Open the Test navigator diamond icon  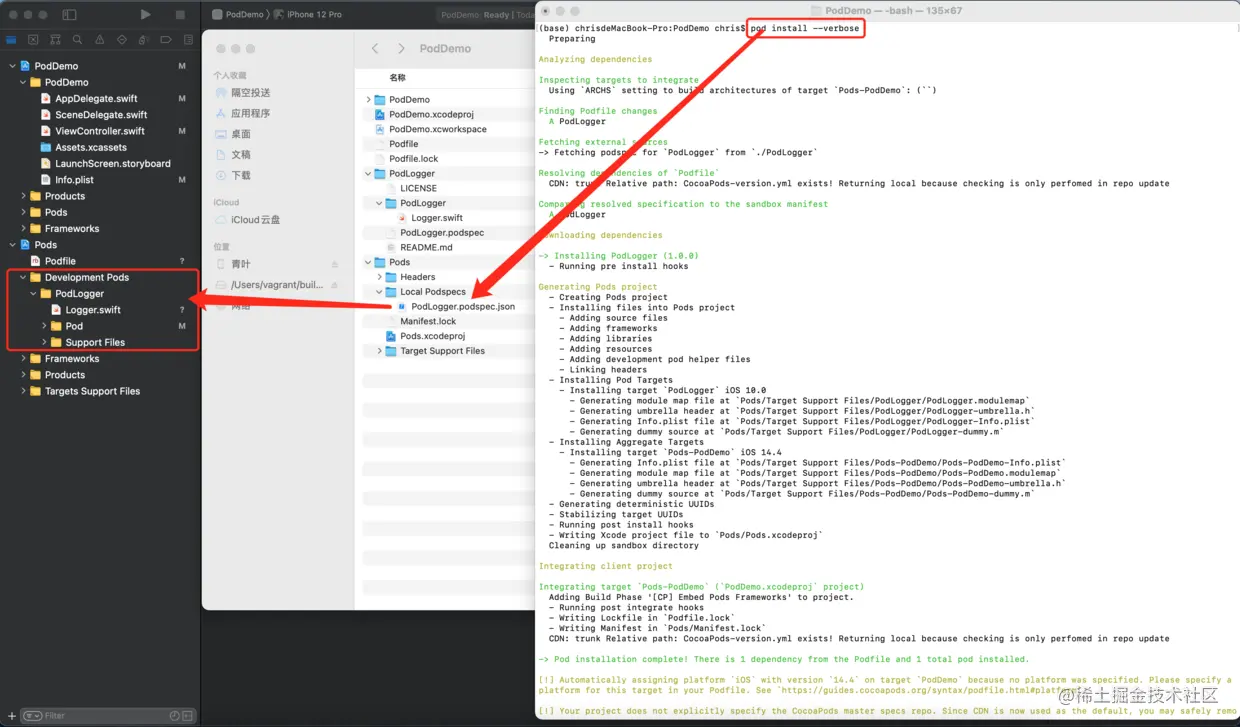(121, 40)
